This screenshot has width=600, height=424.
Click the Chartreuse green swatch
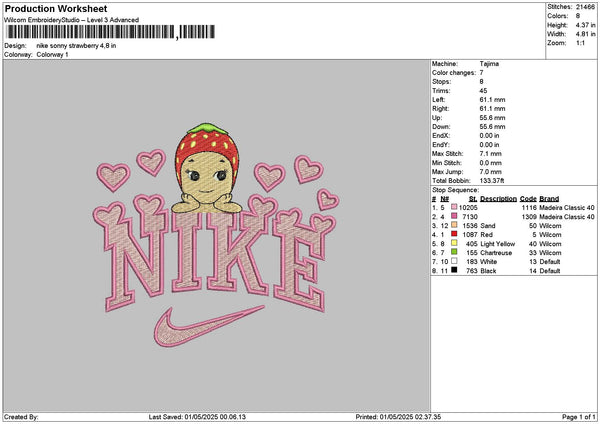(453, 252)
